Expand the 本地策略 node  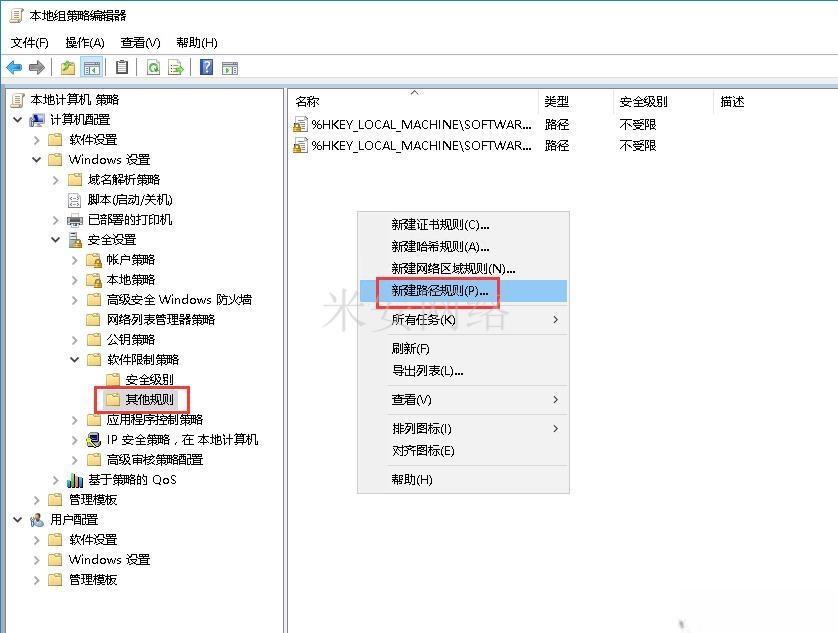(75, 280)
